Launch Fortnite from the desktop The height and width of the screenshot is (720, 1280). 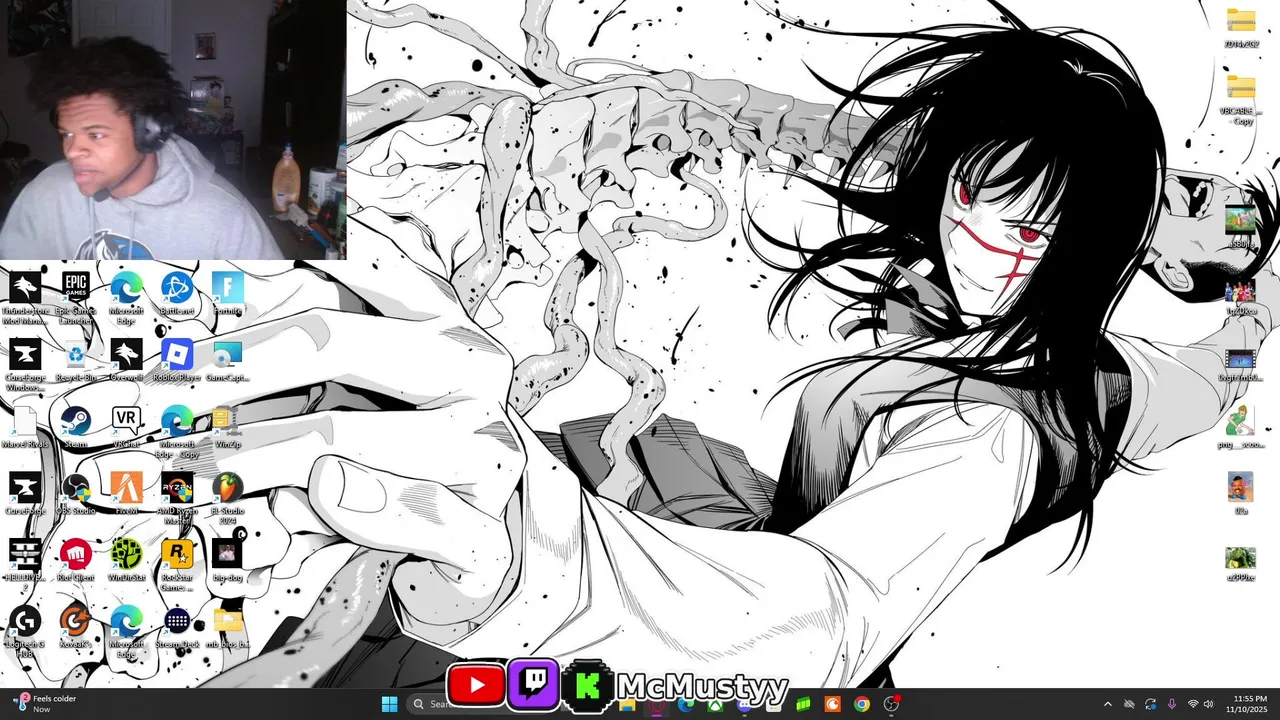228,294
